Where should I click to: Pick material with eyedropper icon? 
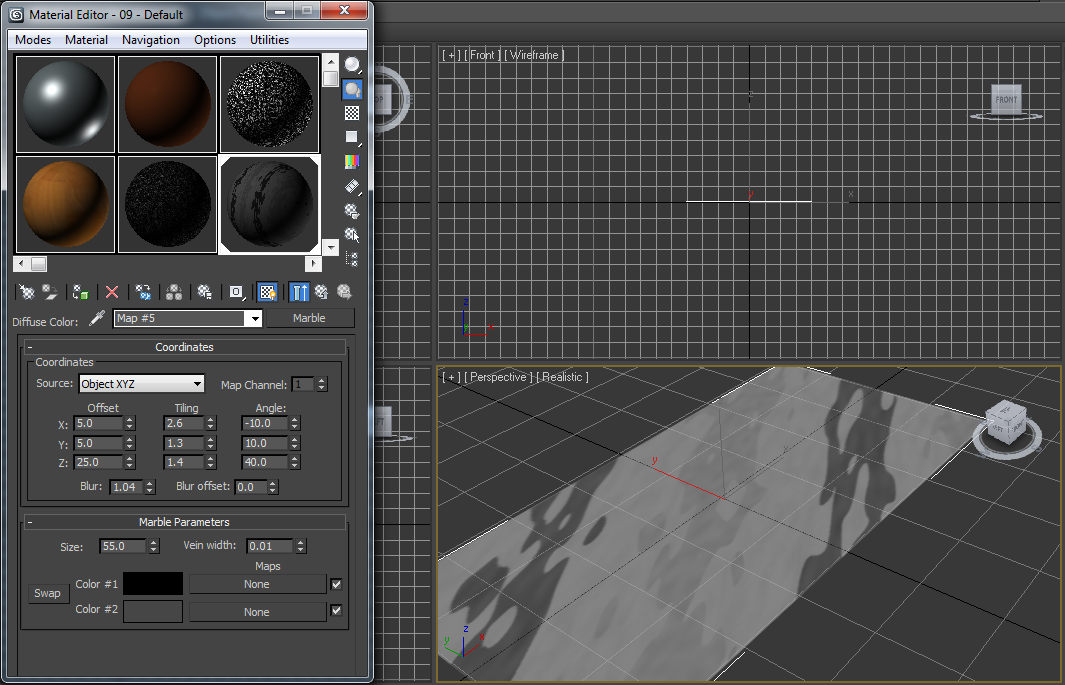[97, 318]
